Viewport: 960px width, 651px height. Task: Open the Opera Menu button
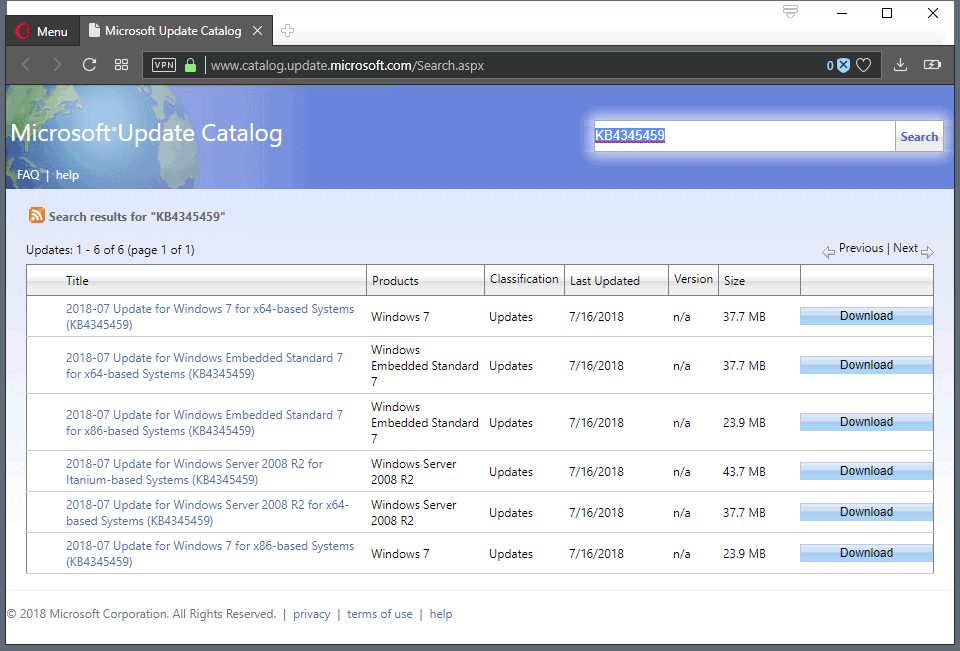click(x=42, y=31)
